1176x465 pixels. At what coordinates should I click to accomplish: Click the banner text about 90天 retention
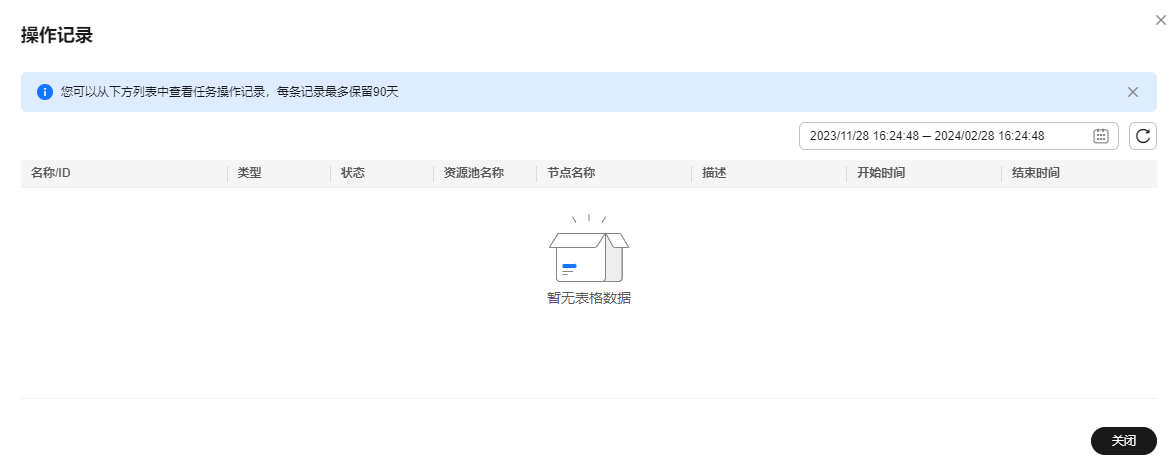point(230,92)
